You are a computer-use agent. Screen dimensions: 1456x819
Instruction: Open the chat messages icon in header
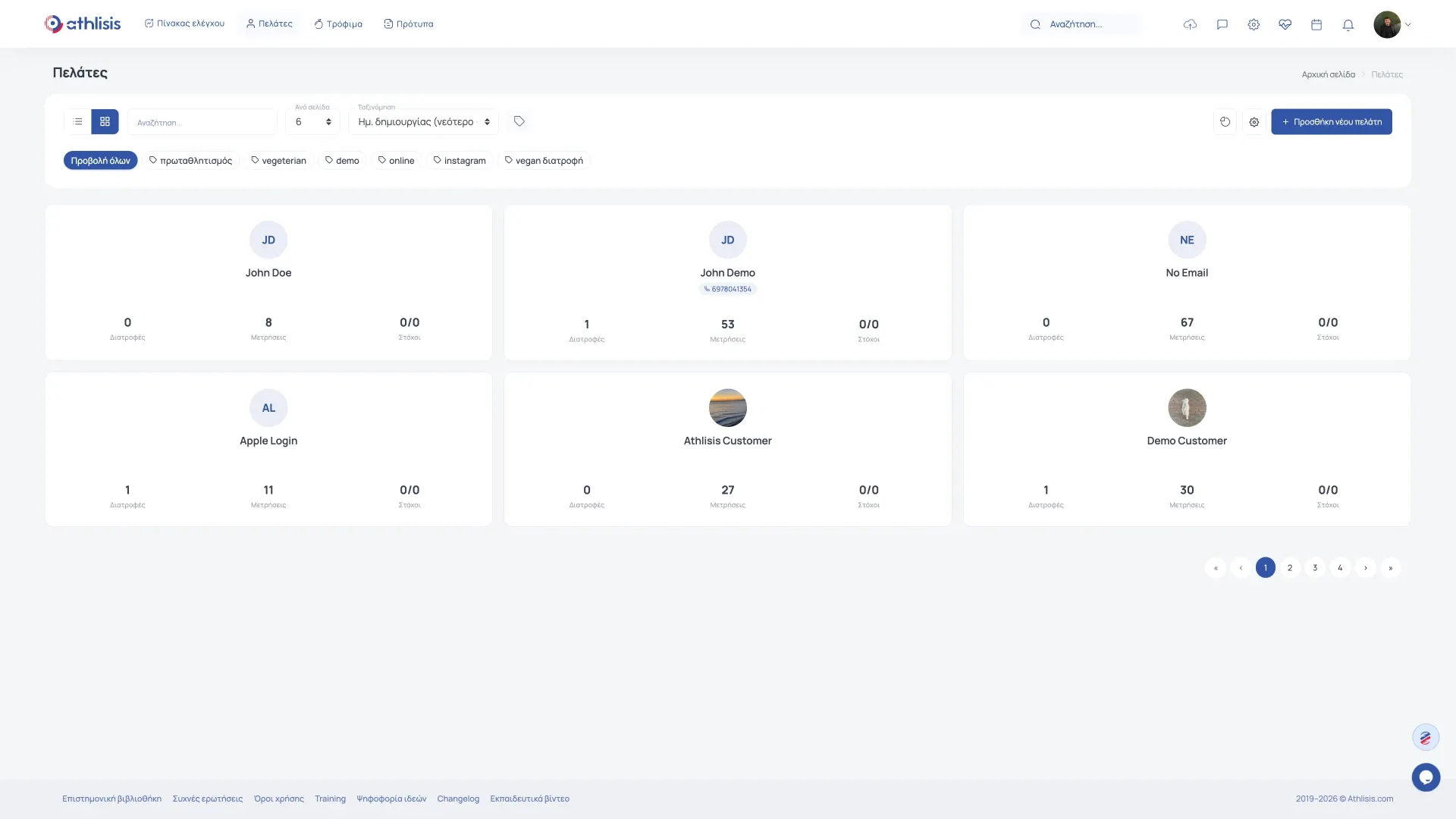[1222, 24]
